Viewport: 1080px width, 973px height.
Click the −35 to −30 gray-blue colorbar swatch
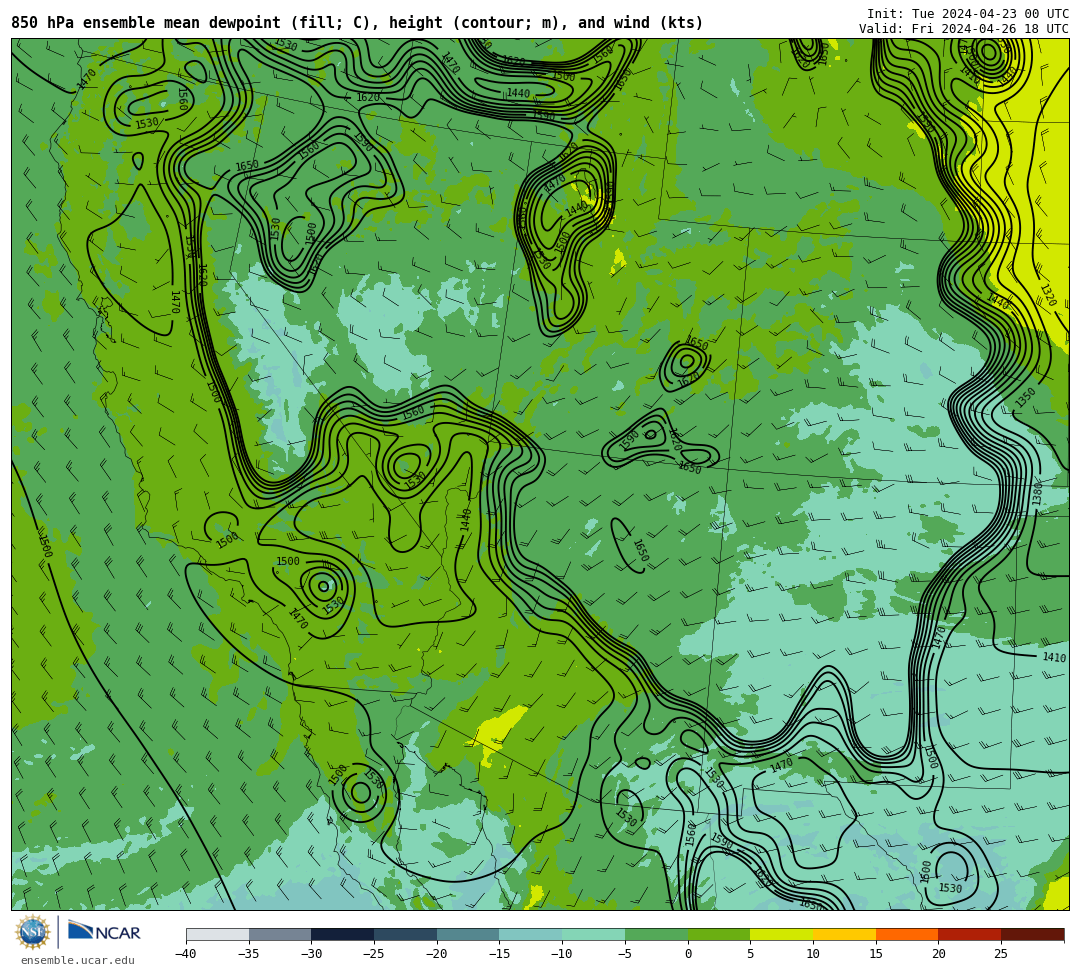[x=280, y=934]
